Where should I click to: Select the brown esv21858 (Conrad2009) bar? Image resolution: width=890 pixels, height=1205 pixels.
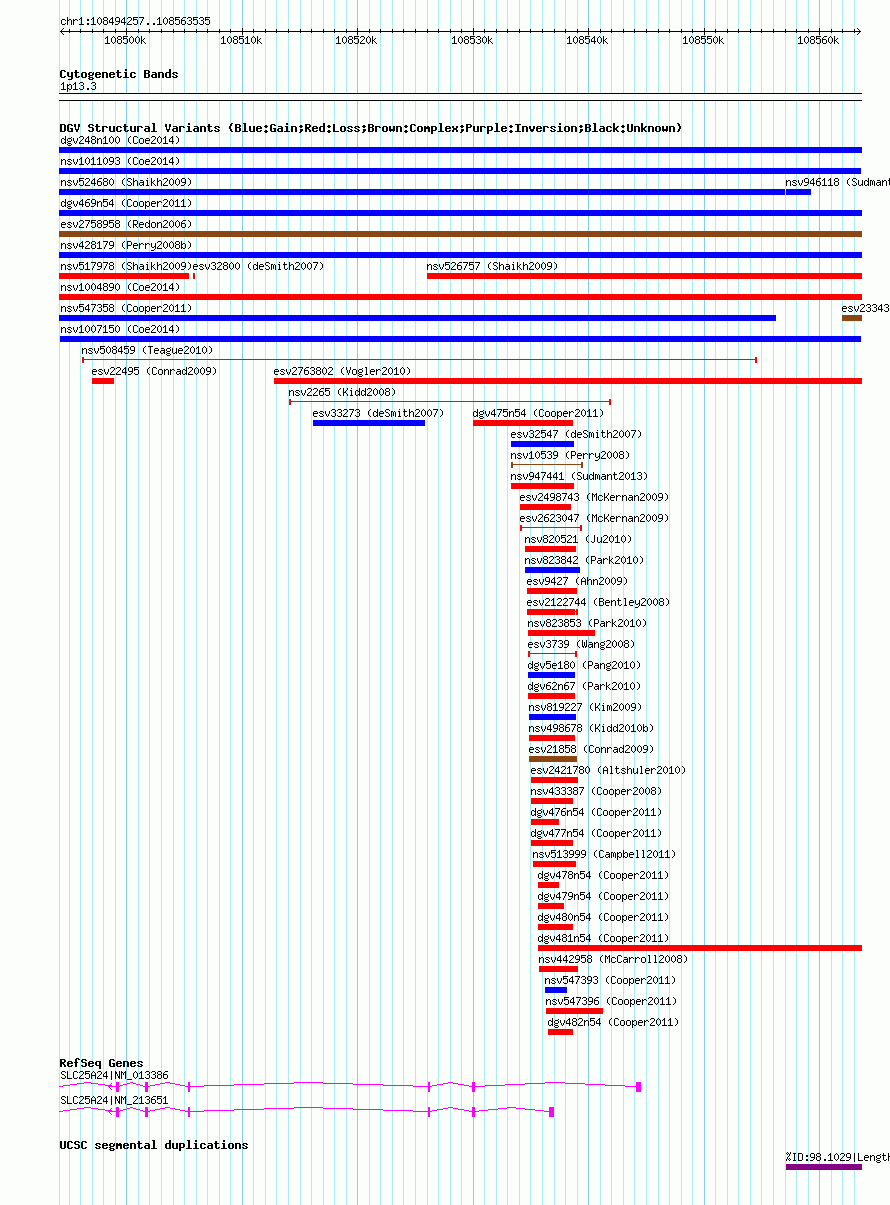coord(553,759)
